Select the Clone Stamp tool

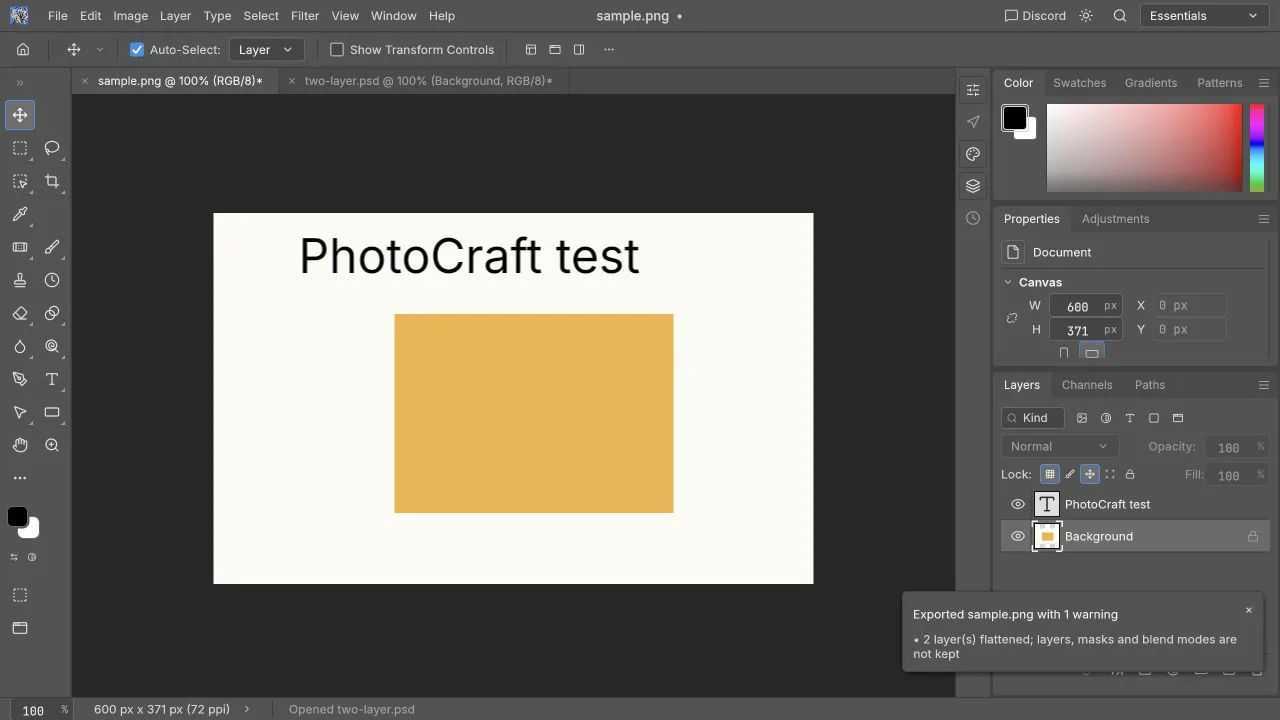(20, 280)
